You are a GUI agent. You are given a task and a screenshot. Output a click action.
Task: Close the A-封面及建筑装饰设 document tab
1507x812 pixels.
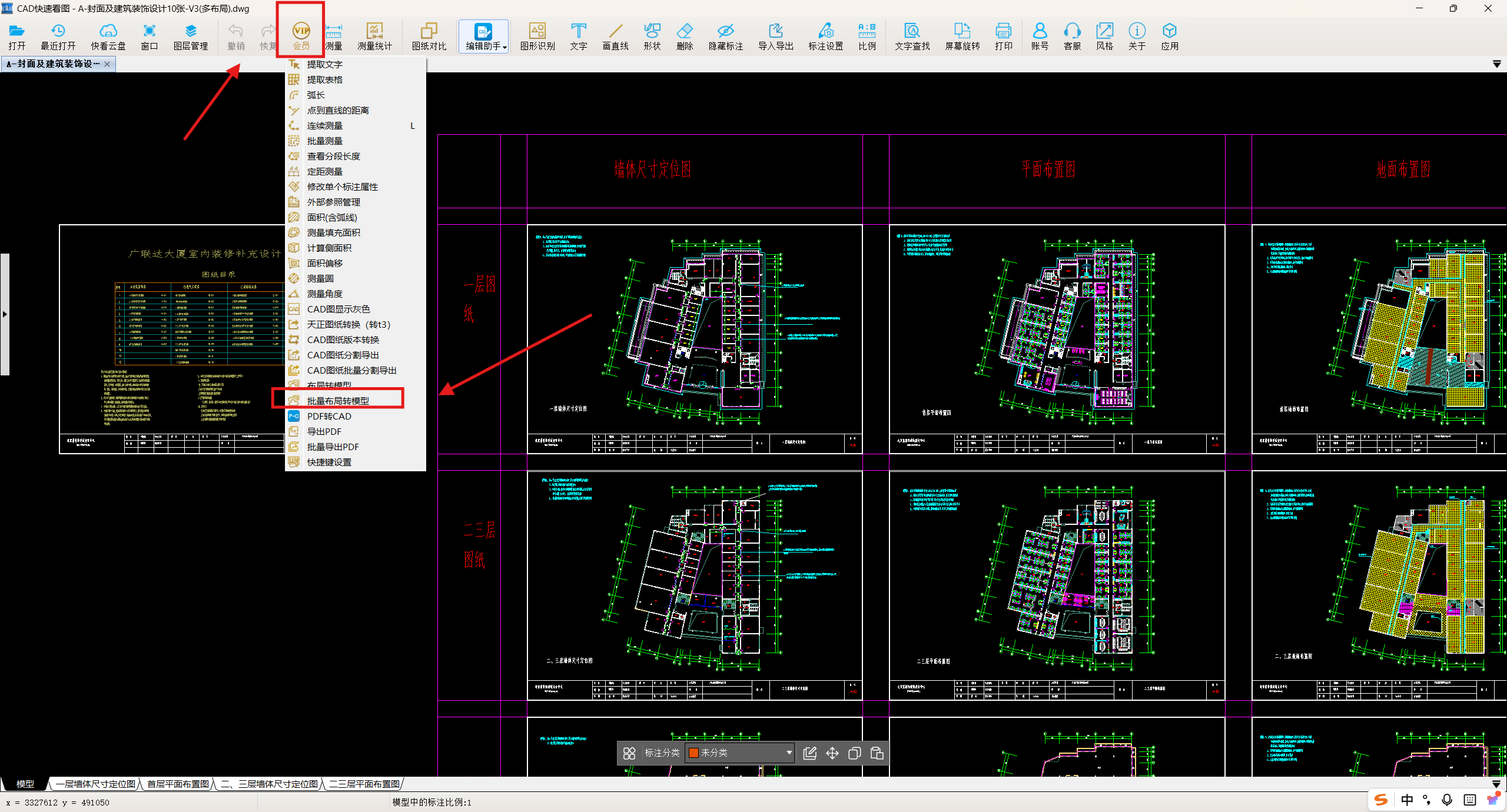tap(107, 64)
